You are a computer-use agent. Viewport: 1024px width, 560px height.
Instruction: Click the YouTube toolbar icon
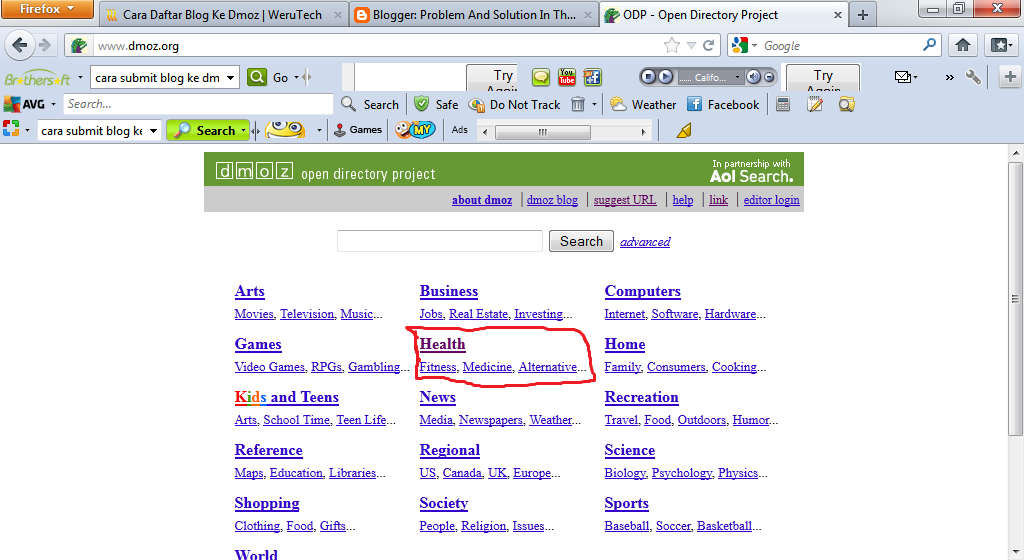coord(567,77)
